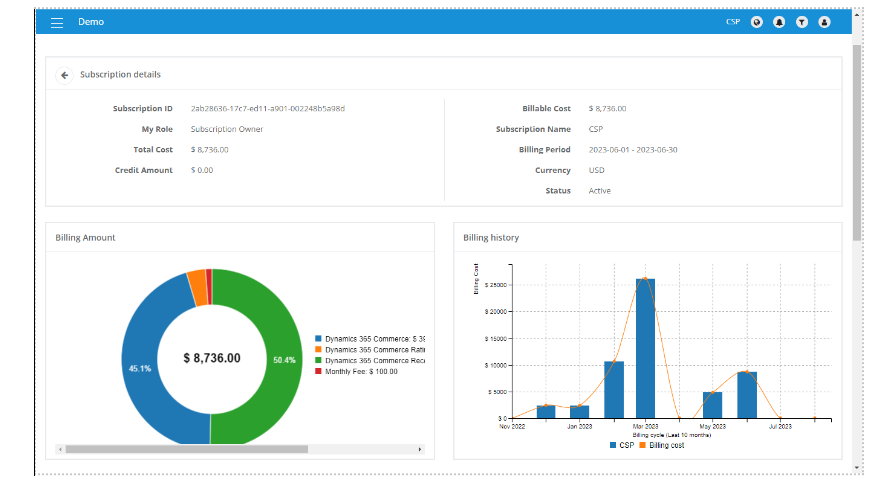Toggle Monthly Fee legend entry
The height and width of the screenshot is (491, 883).
(x=352, y=371)
